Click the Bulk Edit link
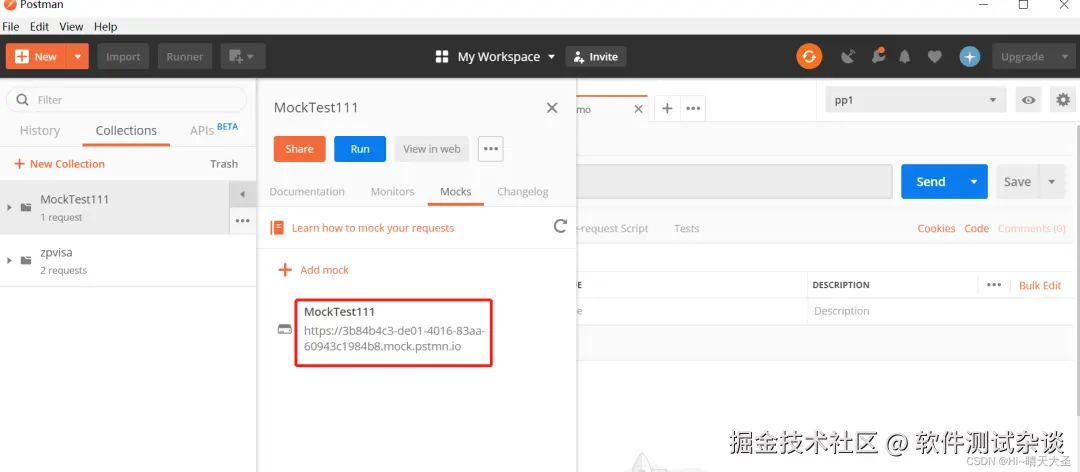This screenshot has height=472, width=1080. coord(1040,285)
